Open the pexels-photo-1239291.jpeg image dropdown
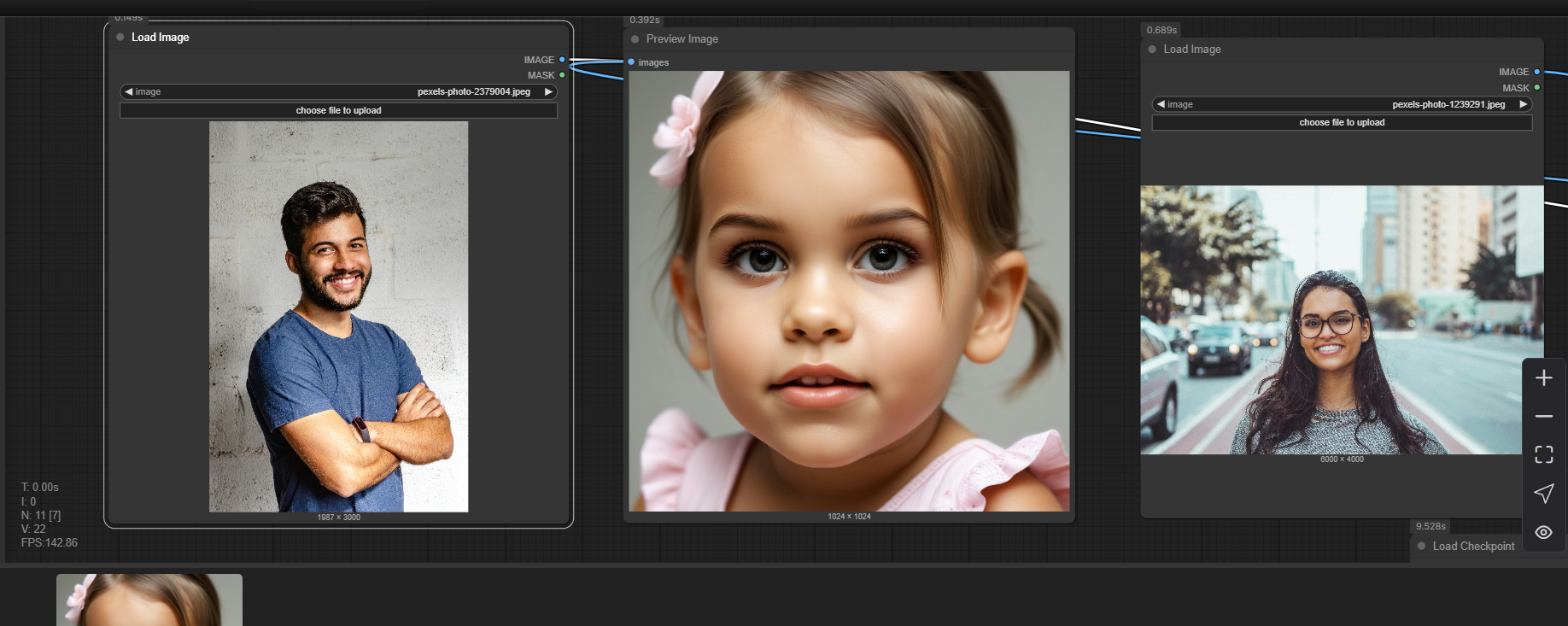This screenshot has height=626, width=1568. tap(1342, 104)
